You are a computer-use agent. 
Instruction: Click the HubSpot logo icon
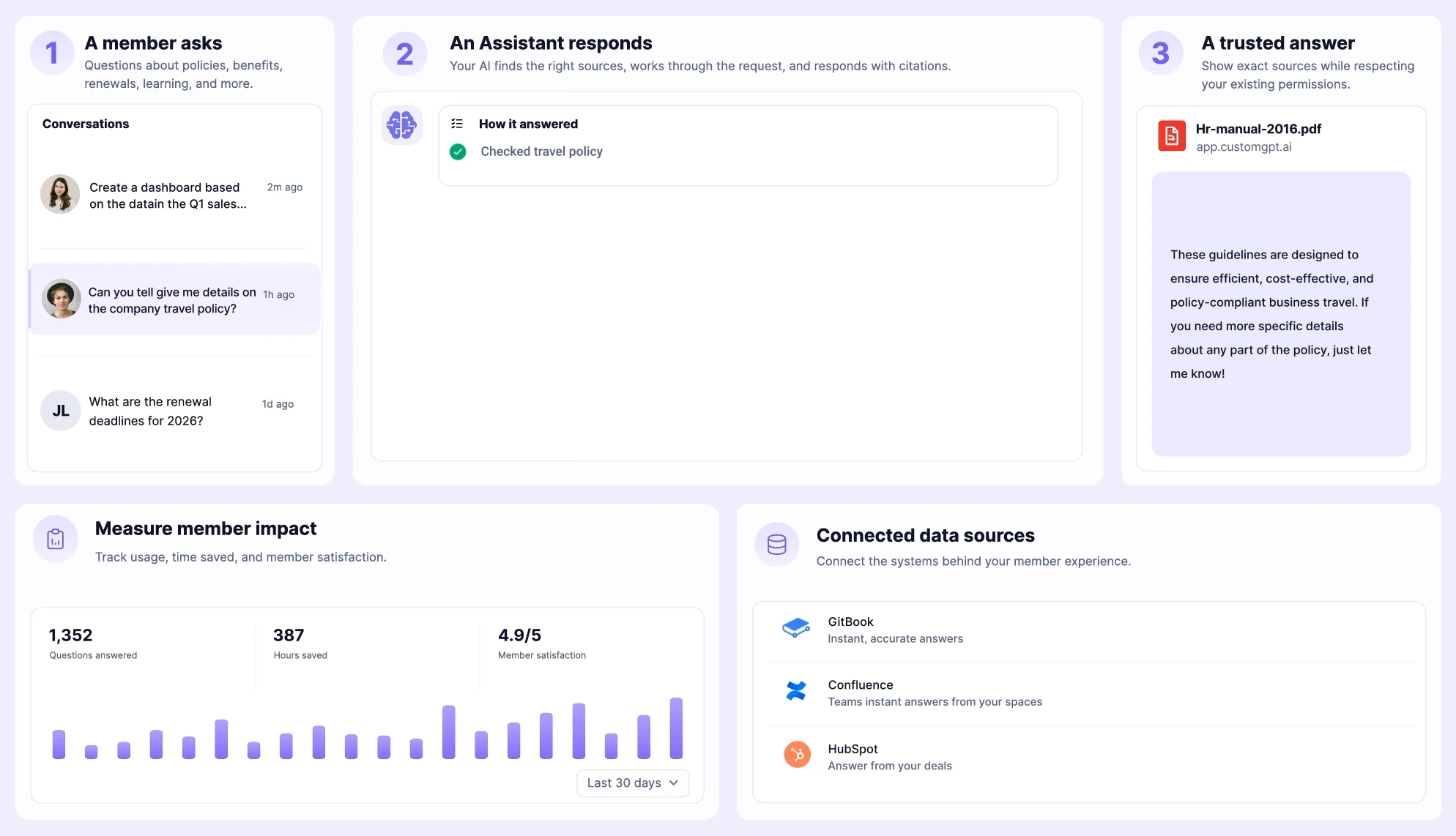tap(797, 754)
